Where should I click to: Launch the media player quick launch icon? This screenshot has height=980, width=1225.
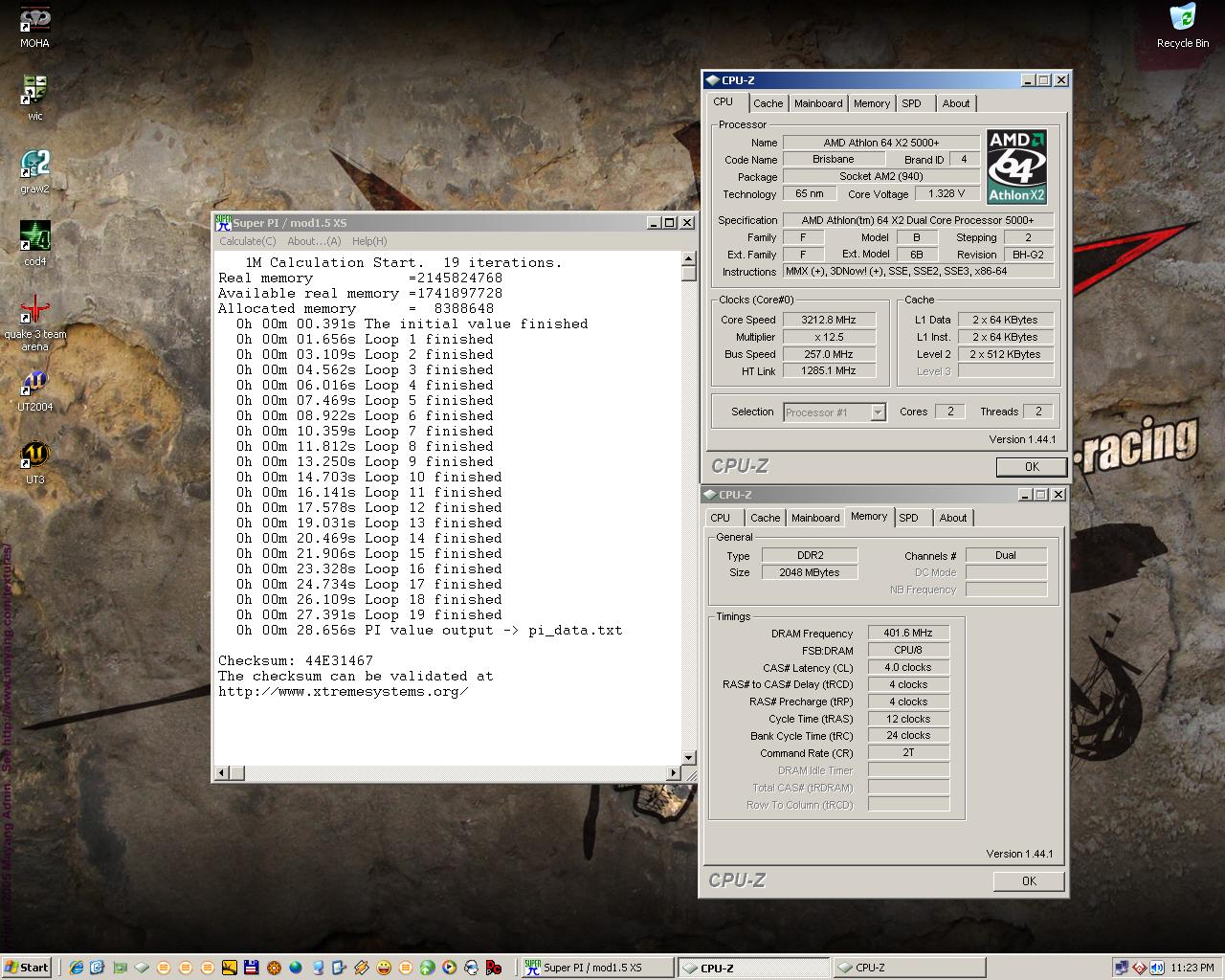449,968
